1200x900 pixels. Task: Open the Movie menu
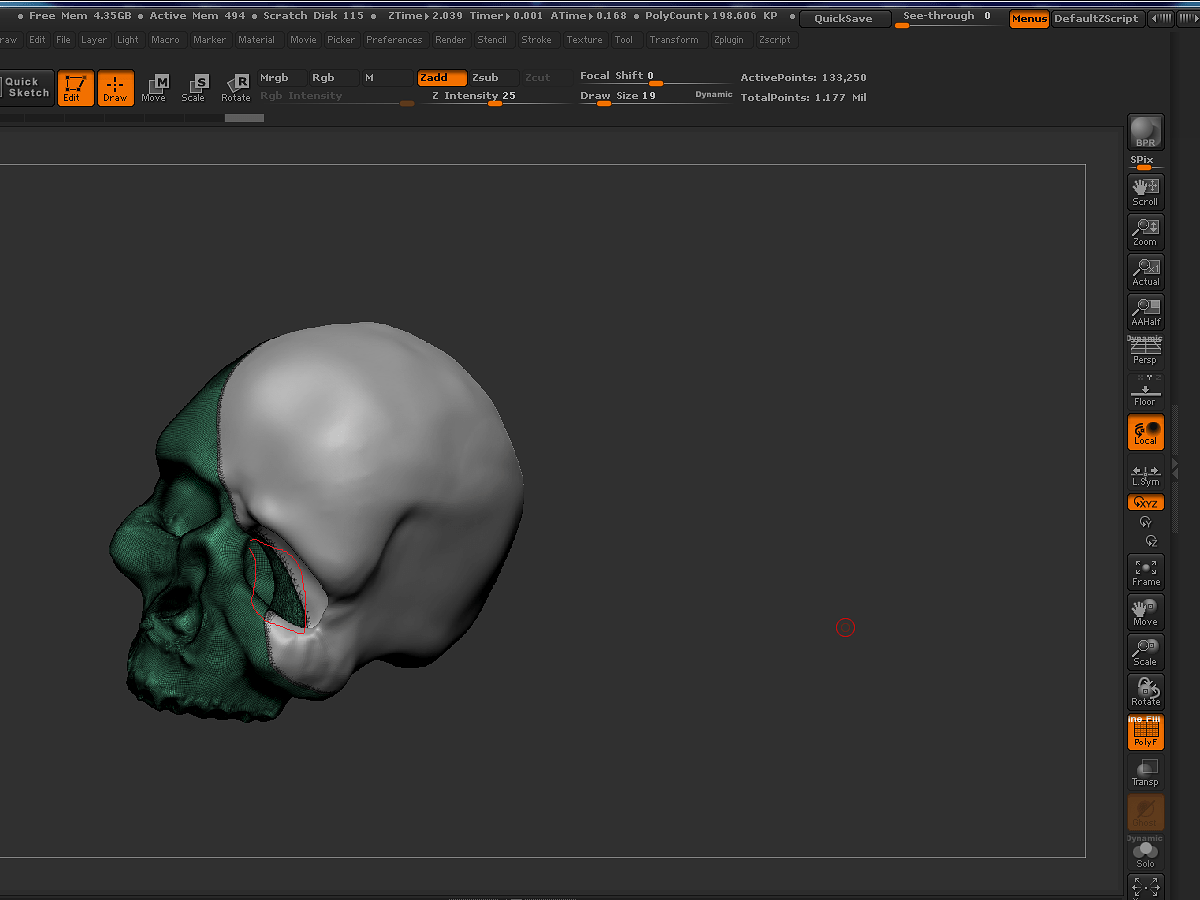coord(303,40)
